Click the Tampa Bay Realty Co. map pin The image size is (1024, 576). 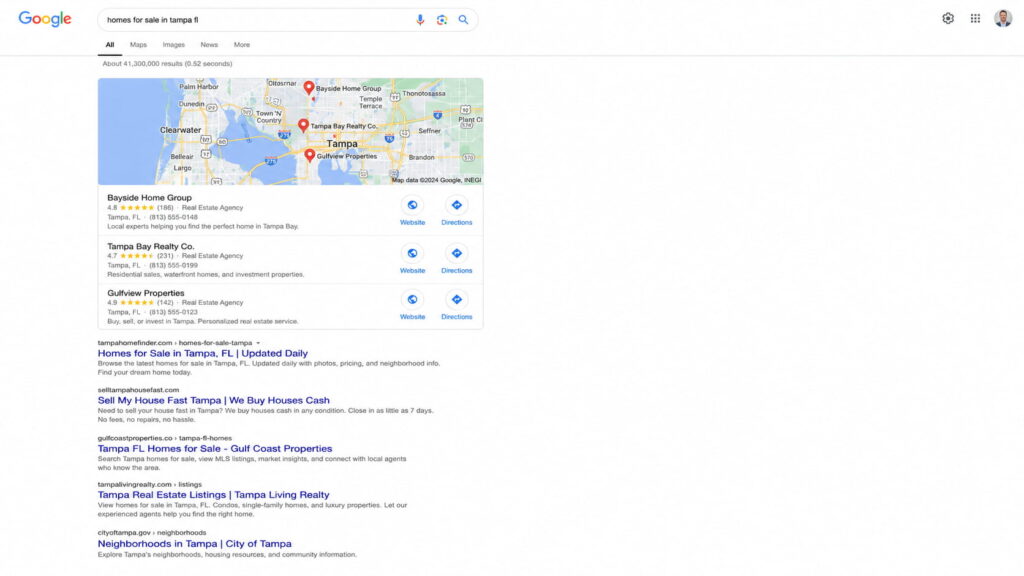tap(303, 125)
